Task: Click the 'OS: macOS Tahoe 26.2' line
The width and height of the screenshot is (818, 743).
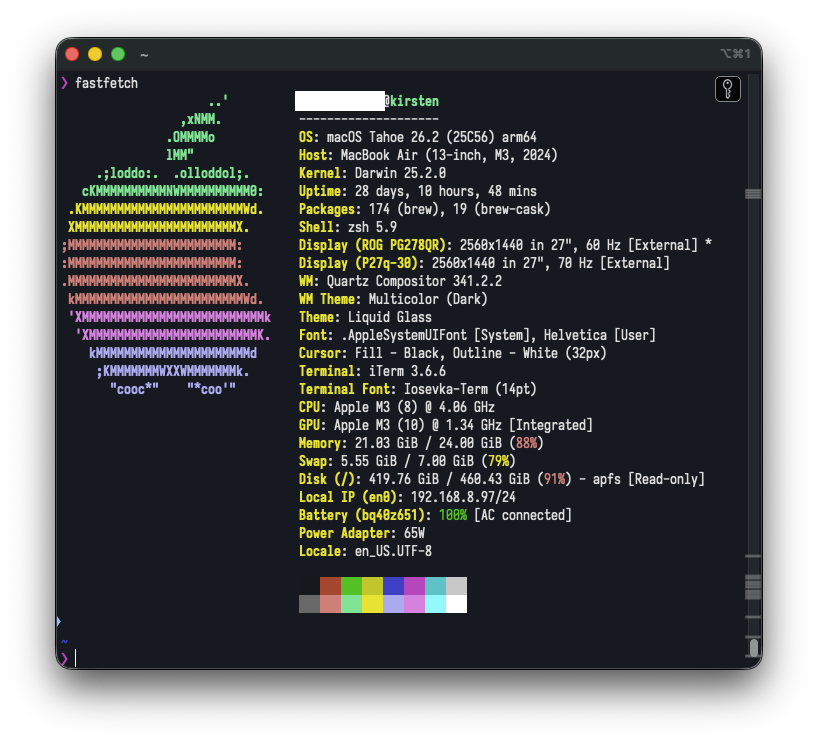Action: 417,137
